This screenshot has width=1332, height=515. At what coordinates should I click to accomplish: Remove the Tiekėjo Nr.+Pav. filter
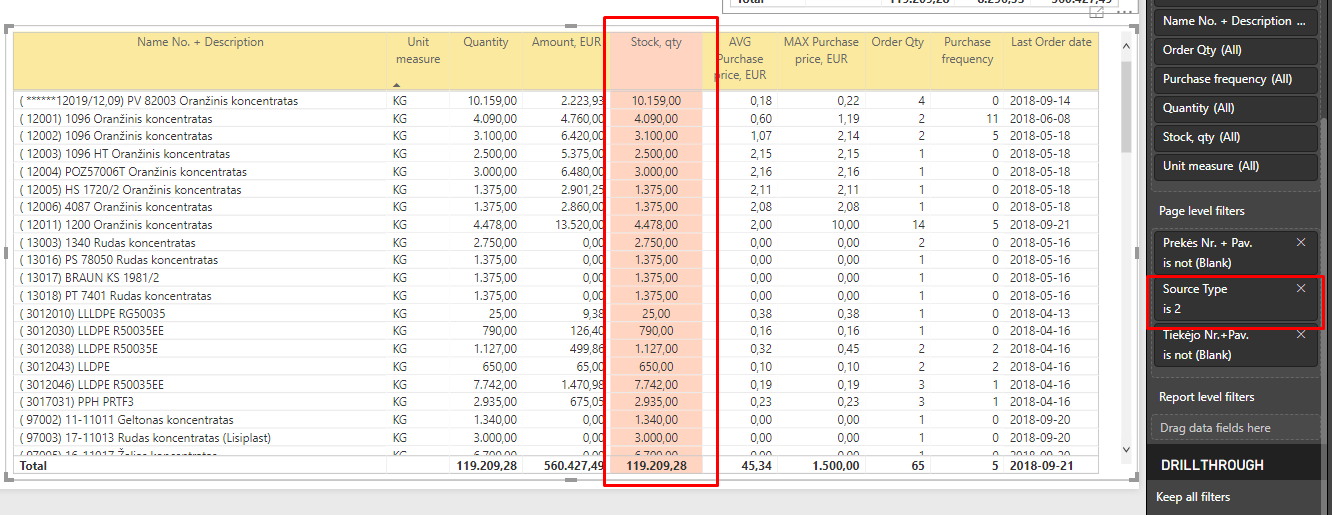(x=1301, y=334)
